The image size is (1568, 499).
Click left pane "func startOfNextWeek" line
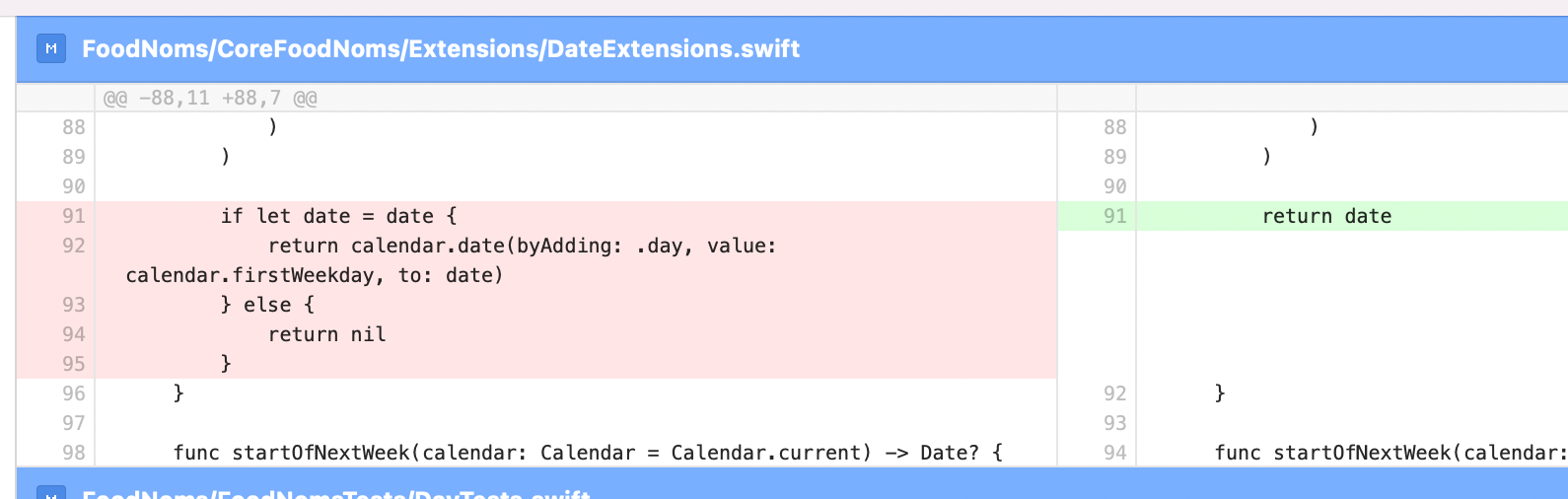(x=588, y=453)
